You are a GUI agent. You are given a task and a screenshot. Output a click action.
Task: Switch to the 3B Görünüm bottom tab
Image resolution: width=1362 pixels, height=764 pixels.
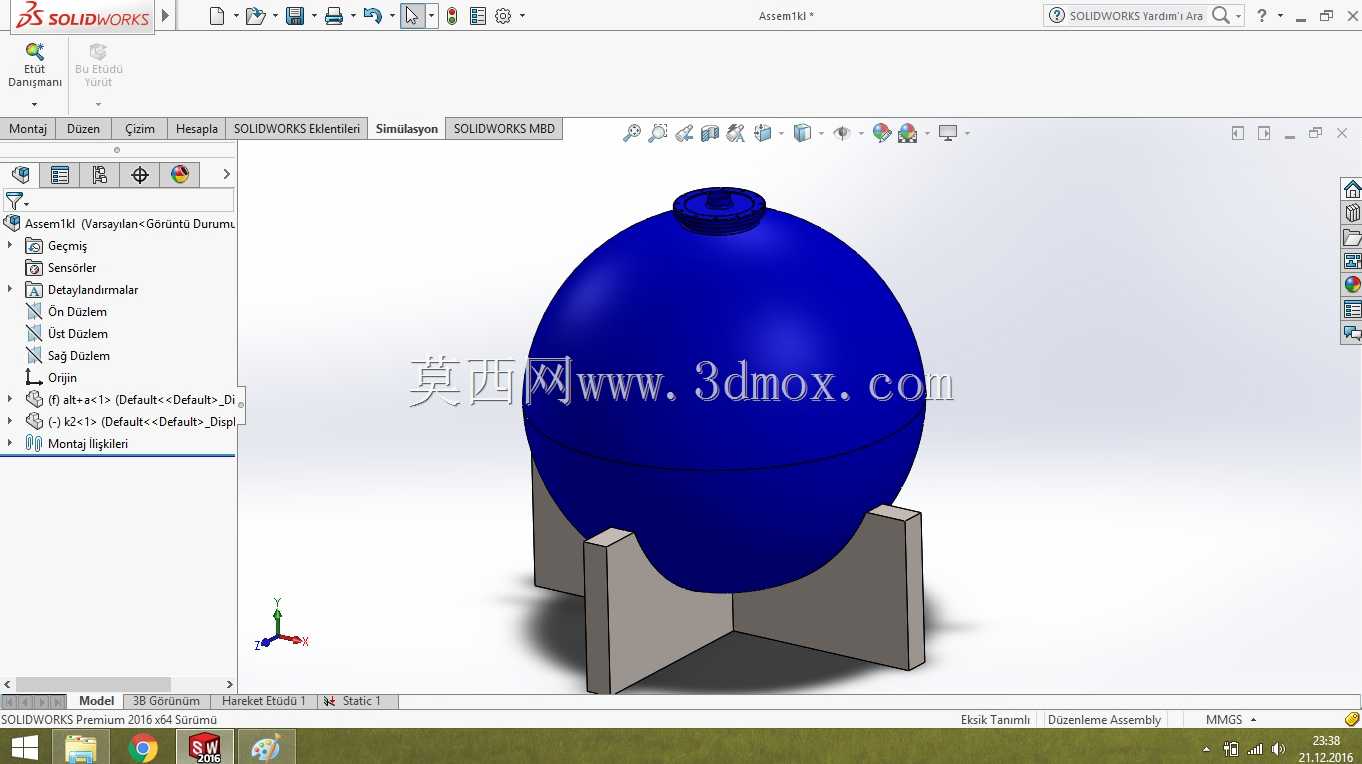tap(166, 701)
